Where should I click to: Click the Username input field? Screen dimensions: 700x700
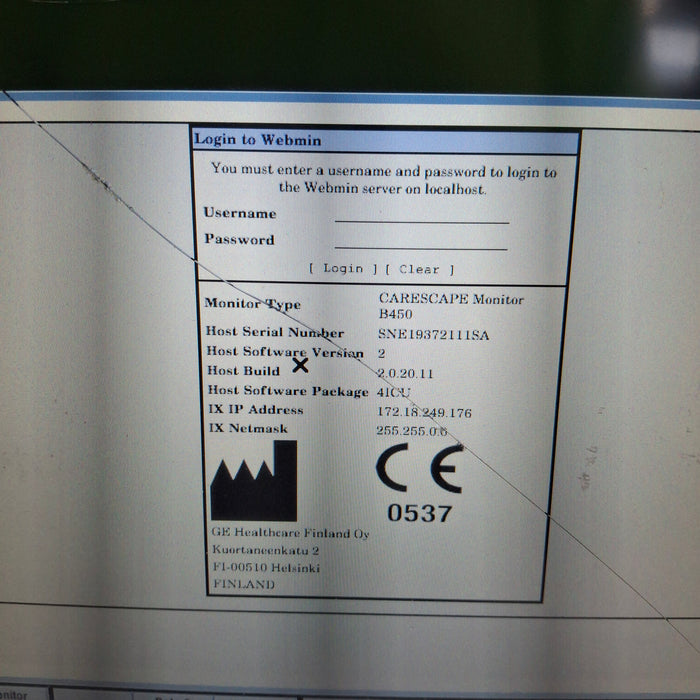pyautogui.click(x=421, y=214)
